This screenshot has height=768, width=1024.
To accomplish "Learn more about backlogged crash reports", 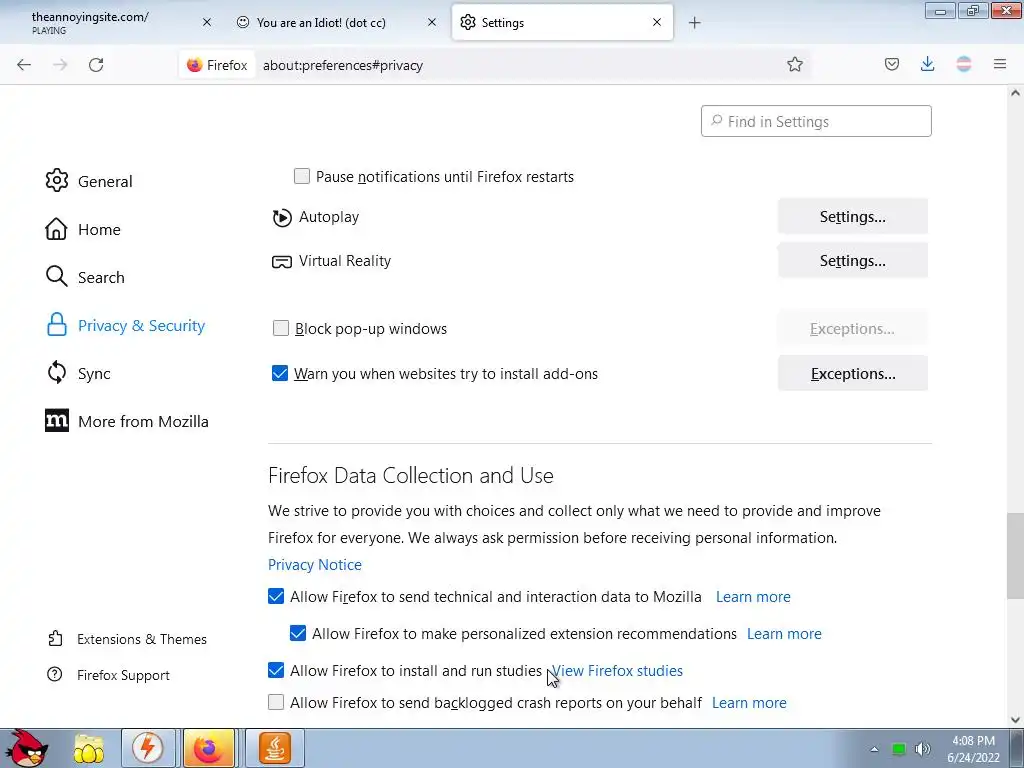I will click(x=749, y=703).
